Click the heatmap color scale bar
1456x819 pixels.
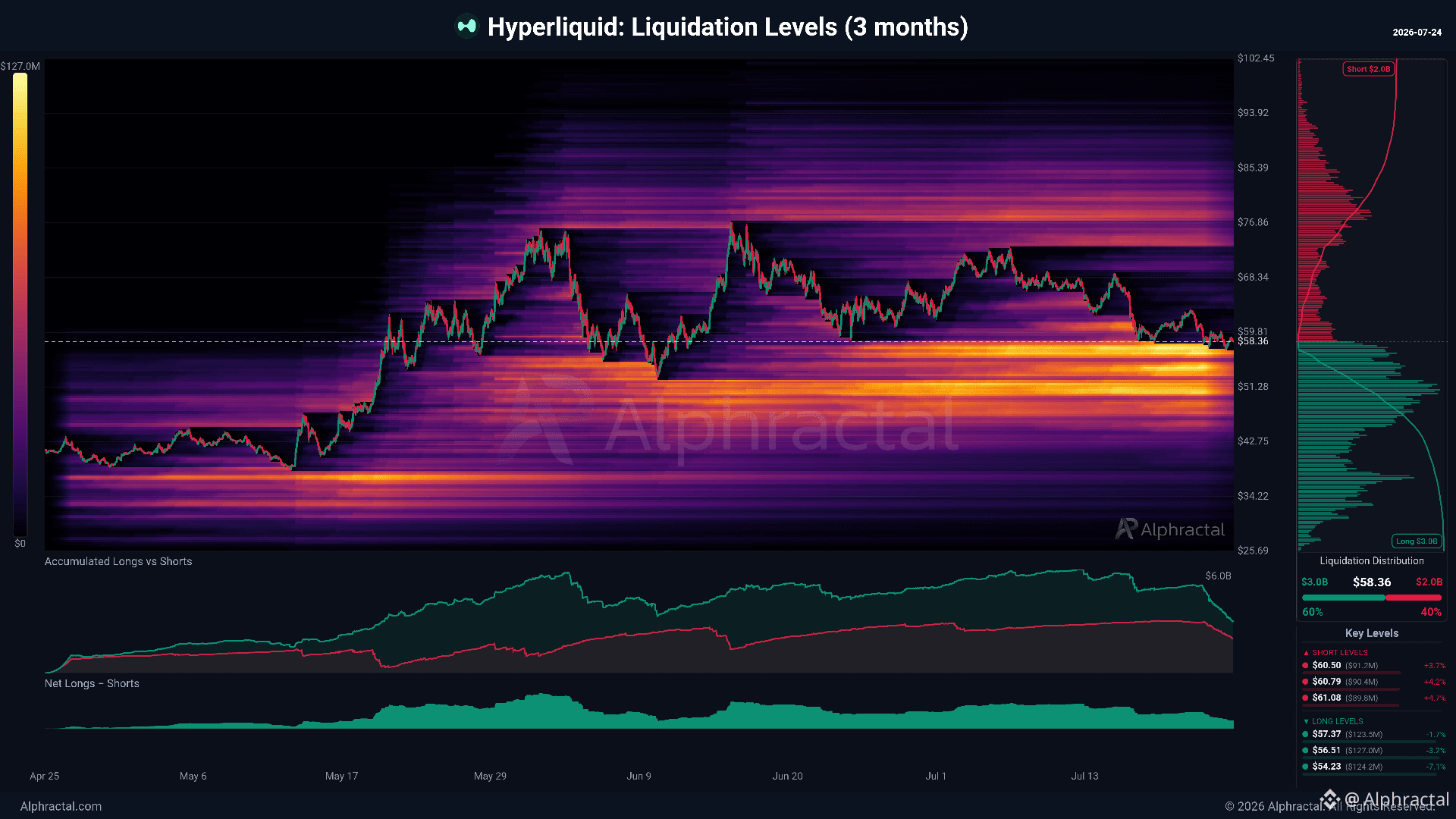click(20, 305)
